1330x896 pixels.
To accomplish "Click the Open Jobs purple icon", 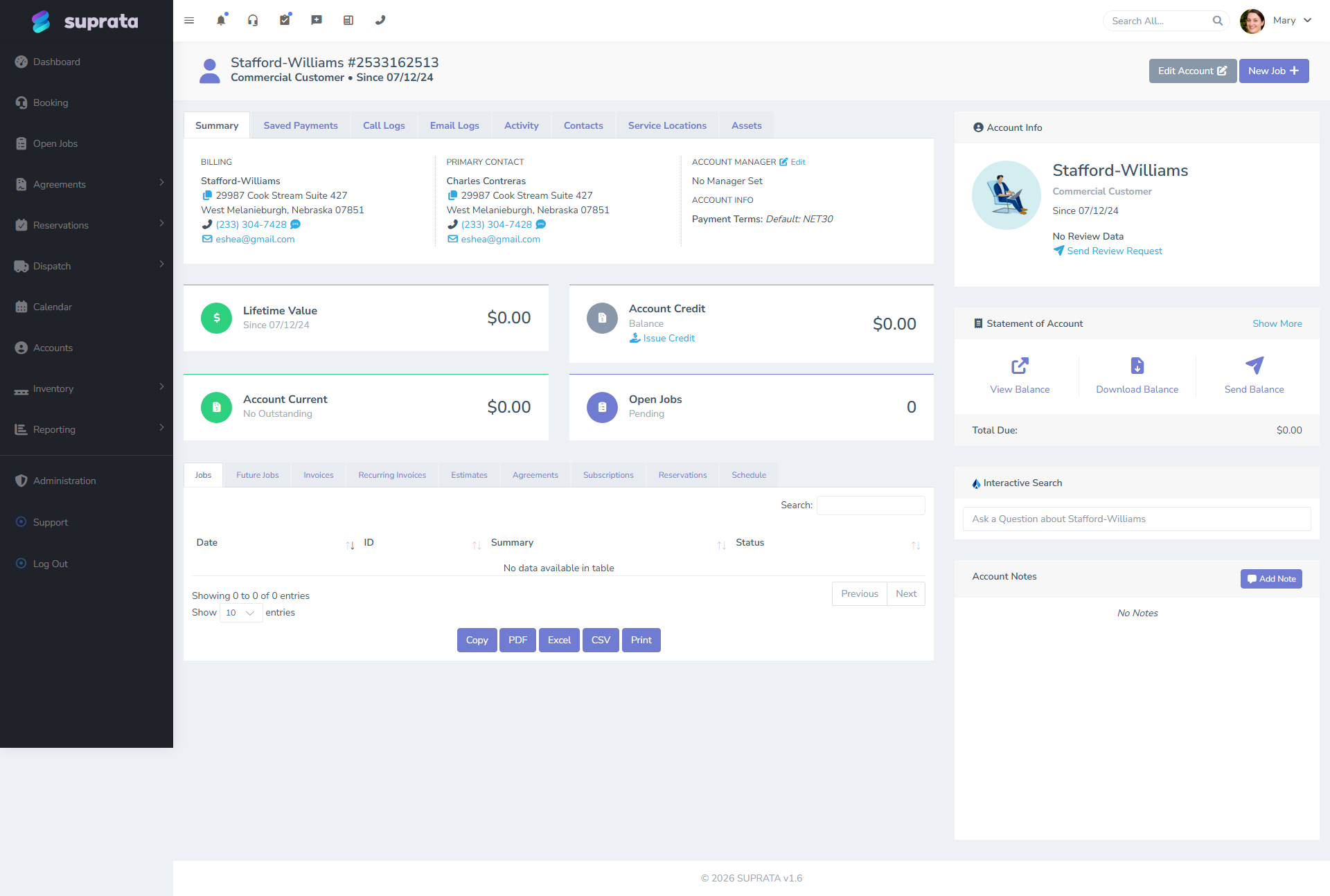I will click(602, 407).
